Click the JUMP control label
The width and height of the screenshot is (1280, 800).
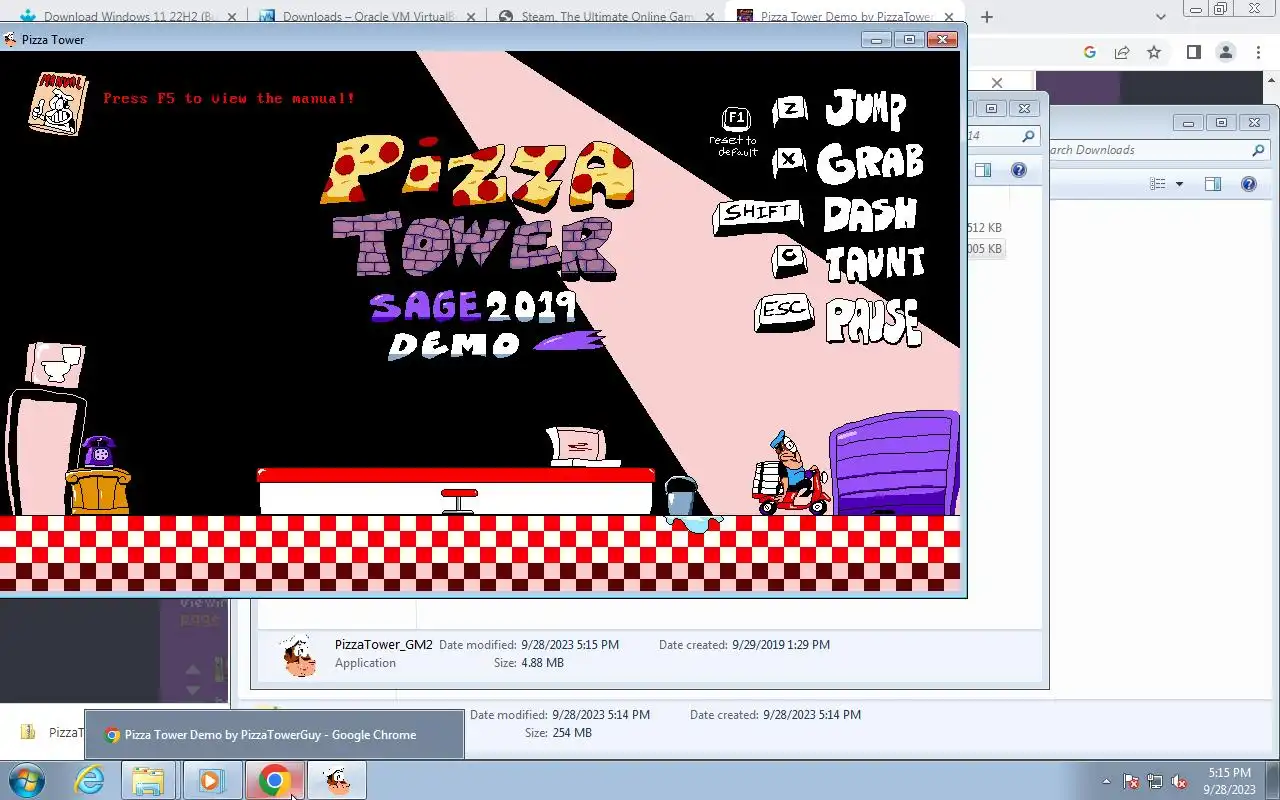pos(866,108)
